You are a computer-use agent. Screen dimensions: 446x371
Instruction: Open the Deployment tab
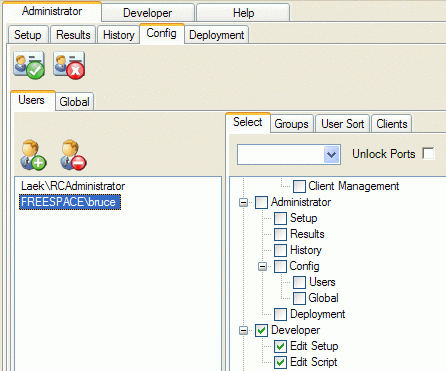point(217,35)
